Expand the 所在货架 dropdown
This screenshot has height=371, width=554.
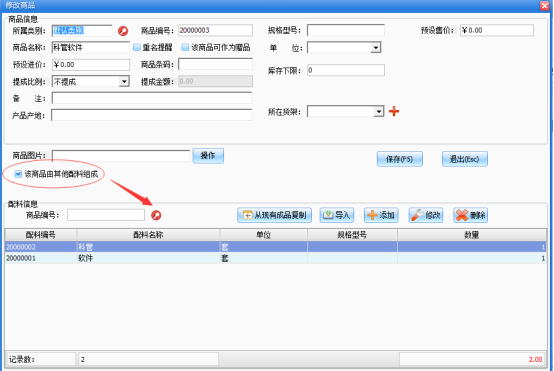379,112
